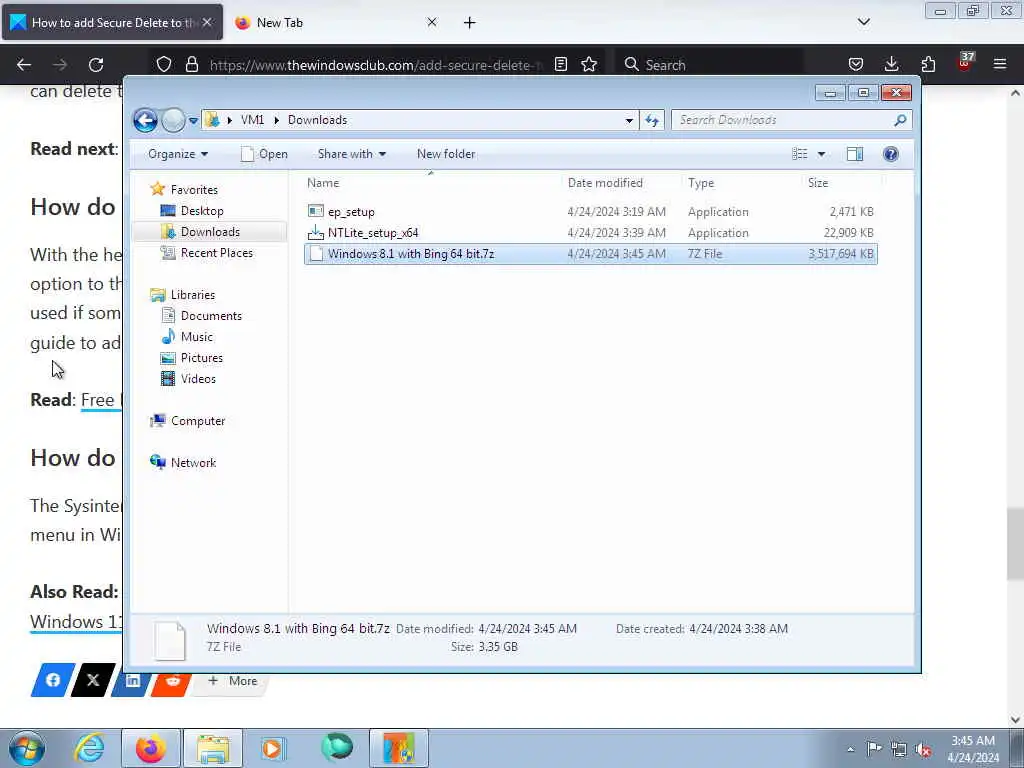
Task: Expand the address bar history dropdown
Action: [629, 120]
